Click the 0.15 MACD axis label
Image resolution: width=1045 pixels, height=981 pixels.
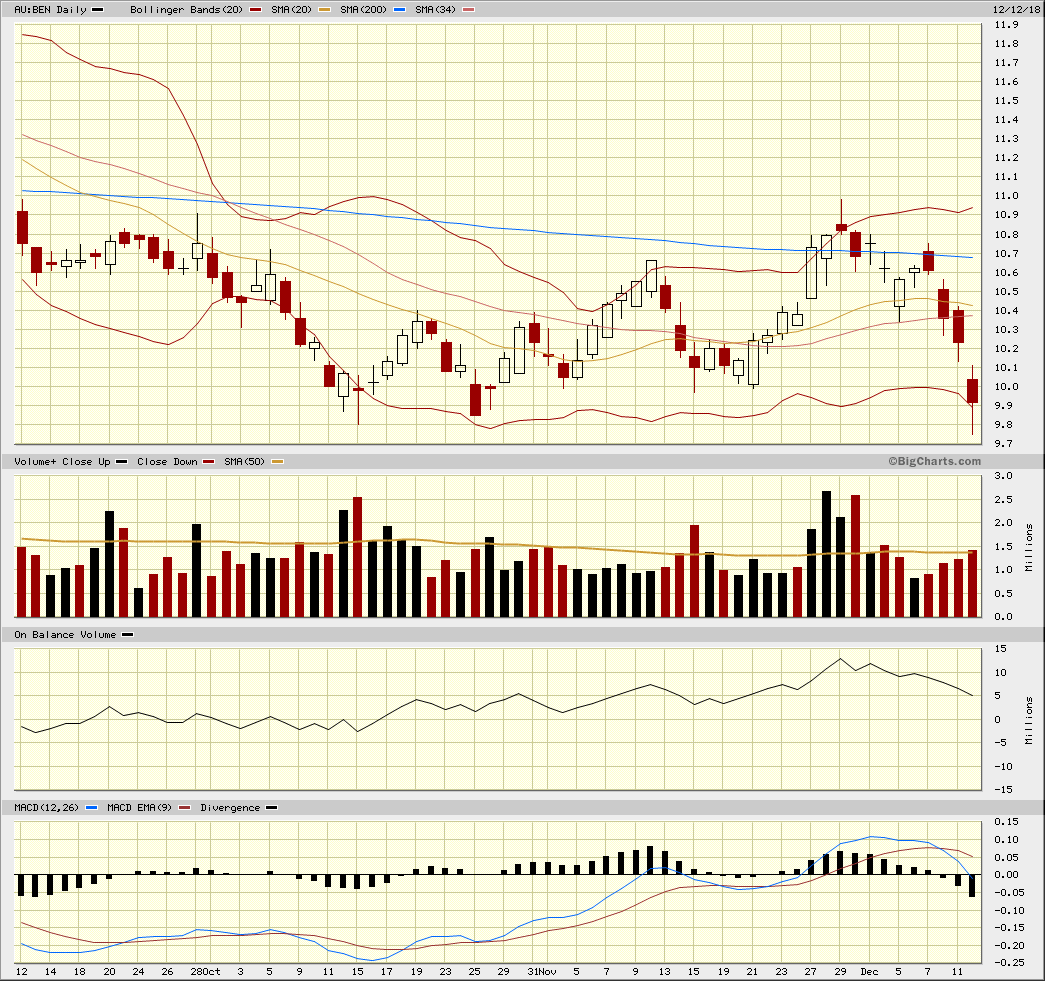pos(1006,822)
